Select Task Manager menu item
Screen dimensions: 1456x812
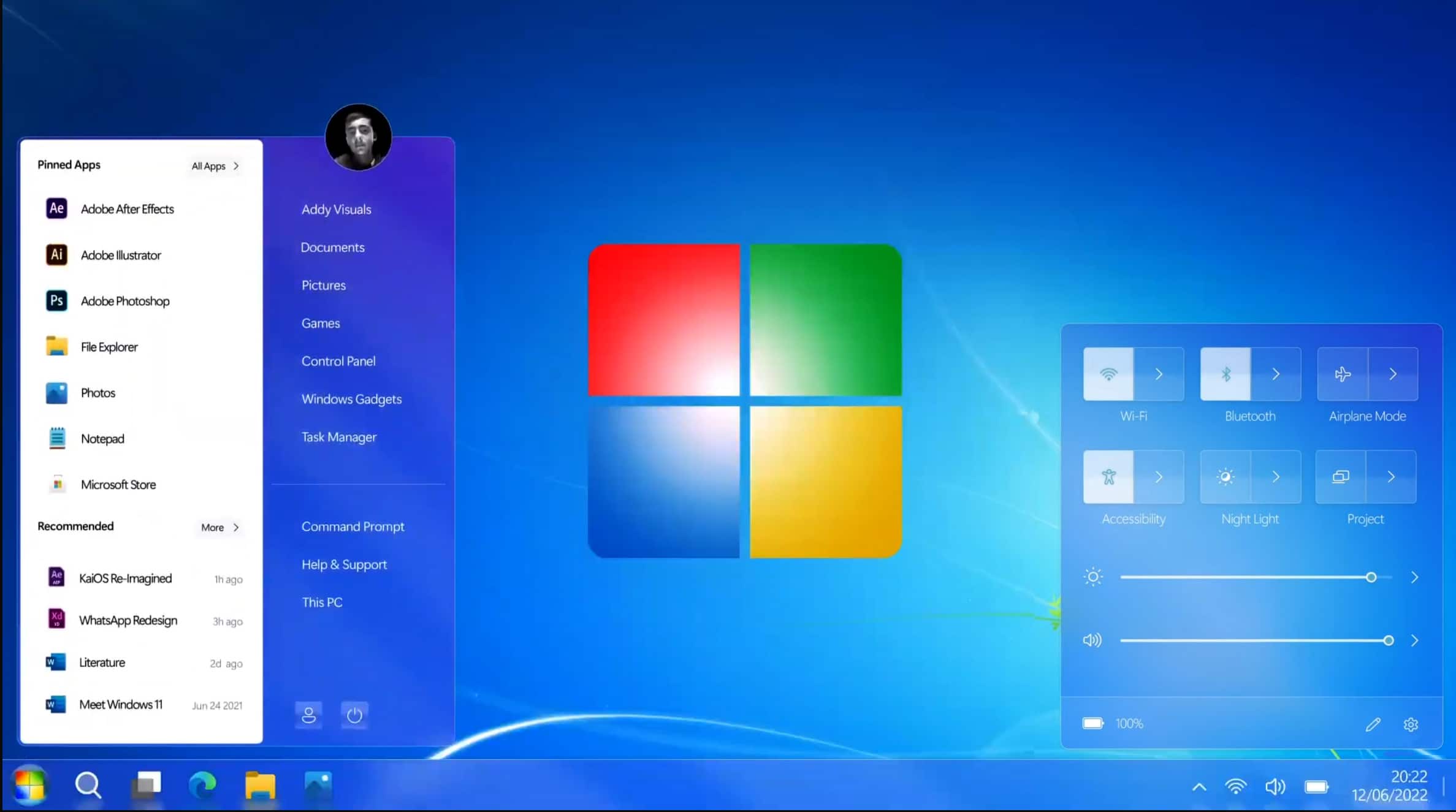[x=338, y=437]
